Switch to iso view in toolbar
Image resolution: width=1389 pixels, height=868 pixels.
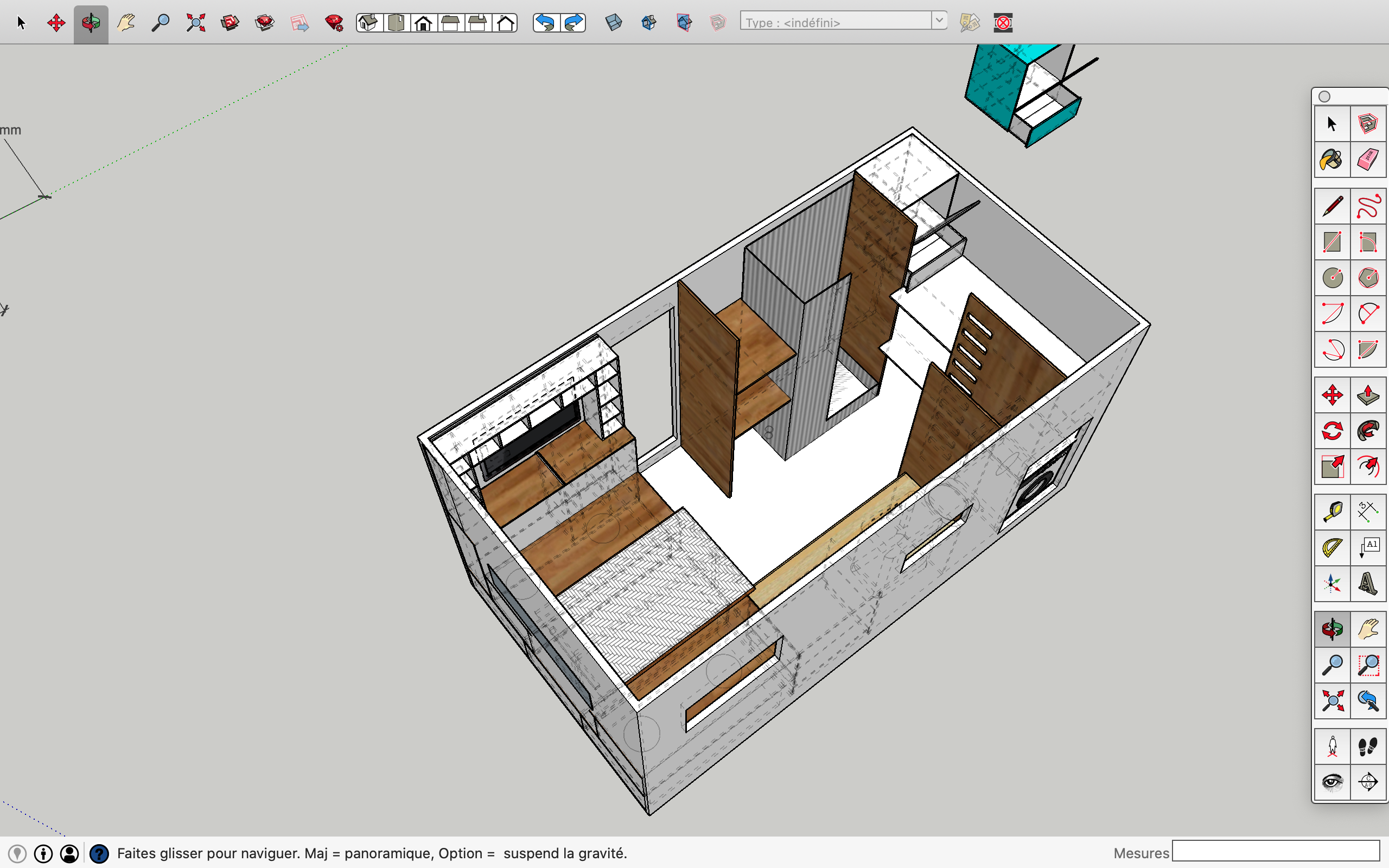368,23
